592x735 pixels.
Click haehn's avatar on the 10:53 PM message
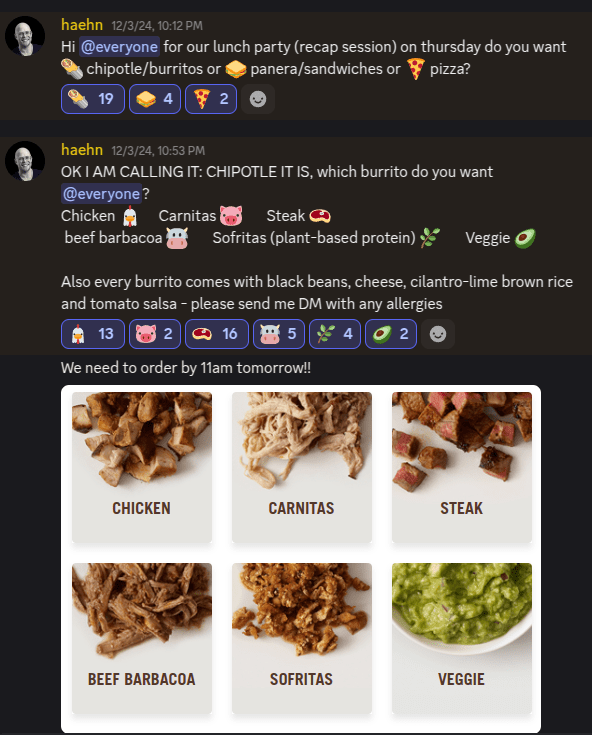tap(25, 161)
